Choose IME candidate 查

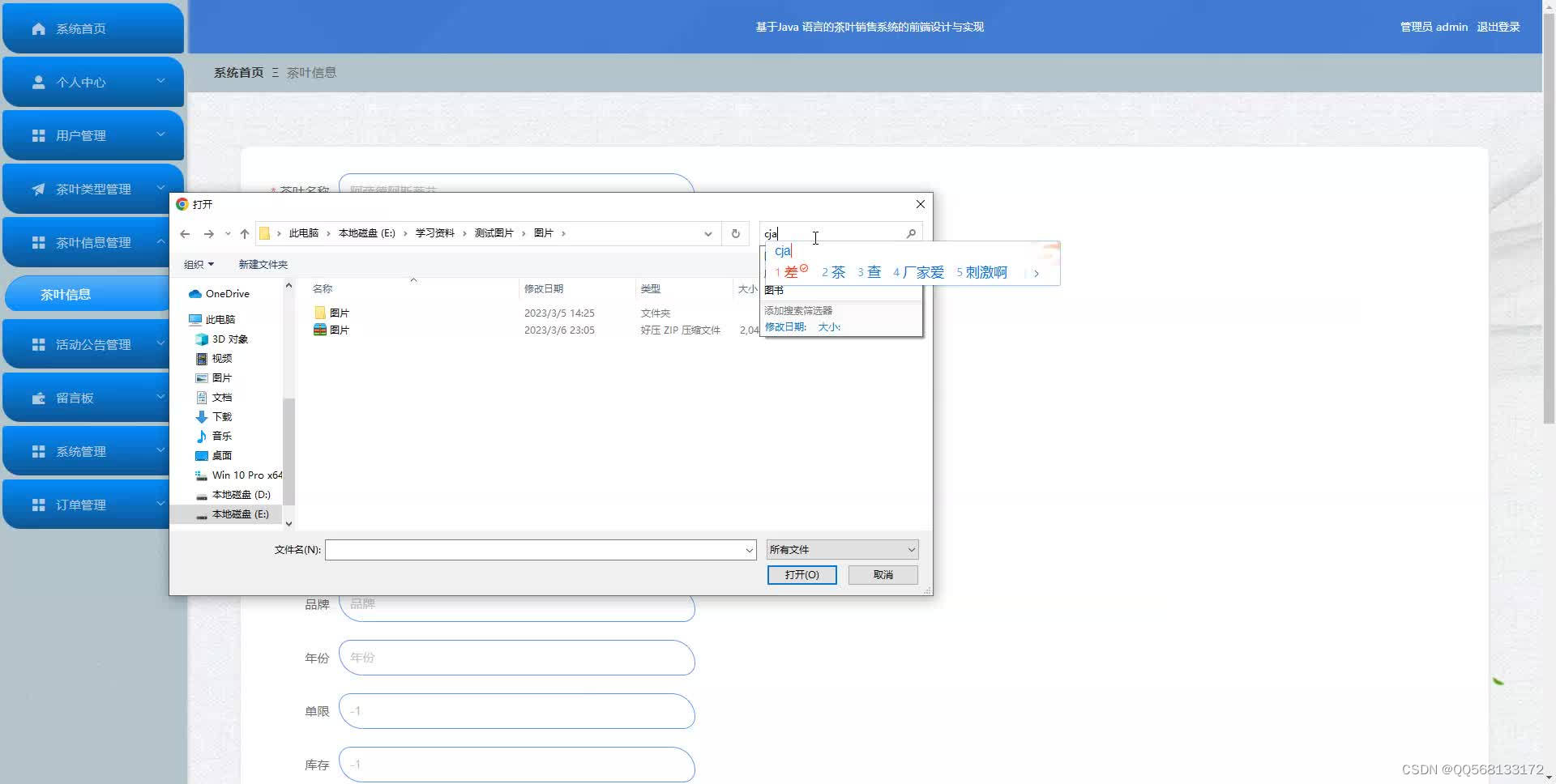pyautogui.click(x=869, y=272)
